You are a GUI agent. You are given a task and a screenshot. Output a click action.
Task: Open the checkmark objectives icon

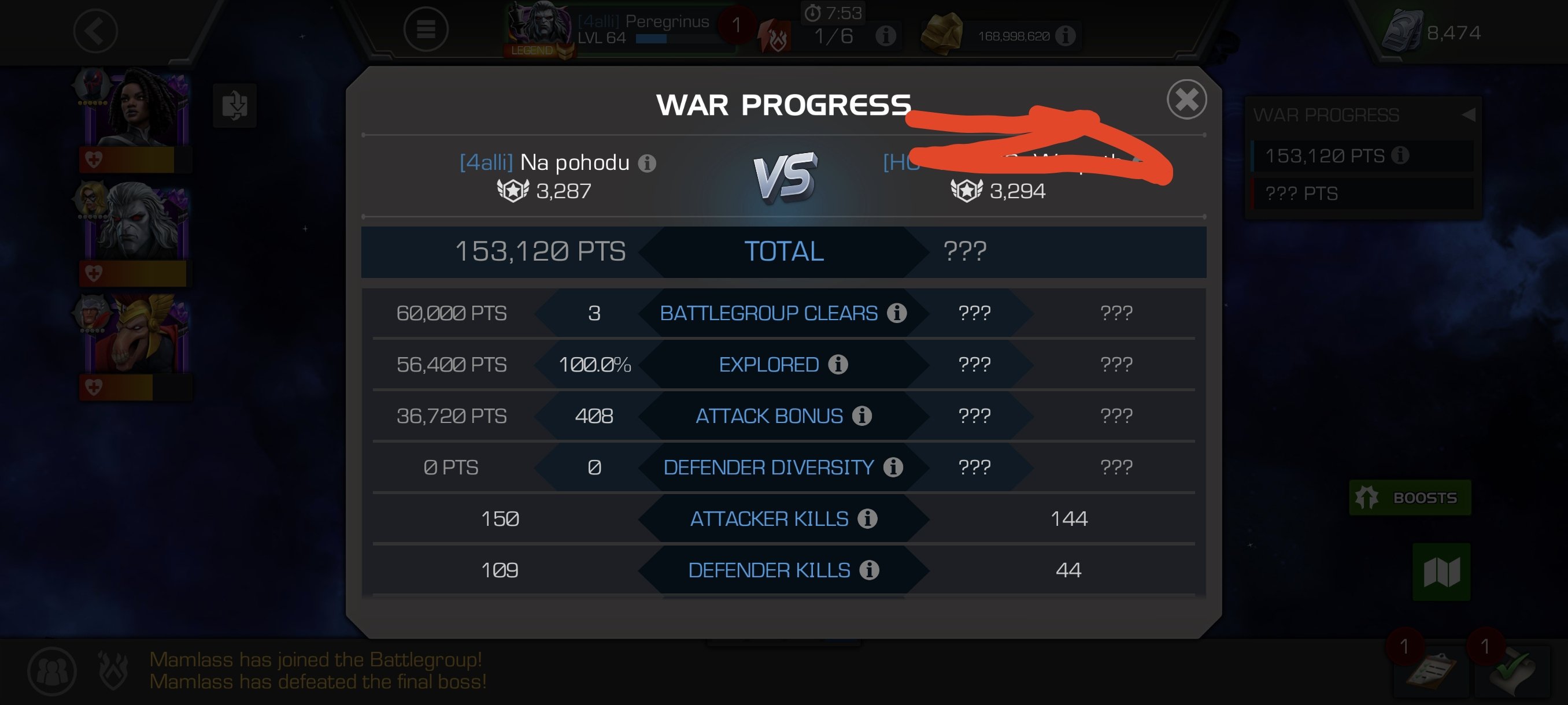[1512, 671]
